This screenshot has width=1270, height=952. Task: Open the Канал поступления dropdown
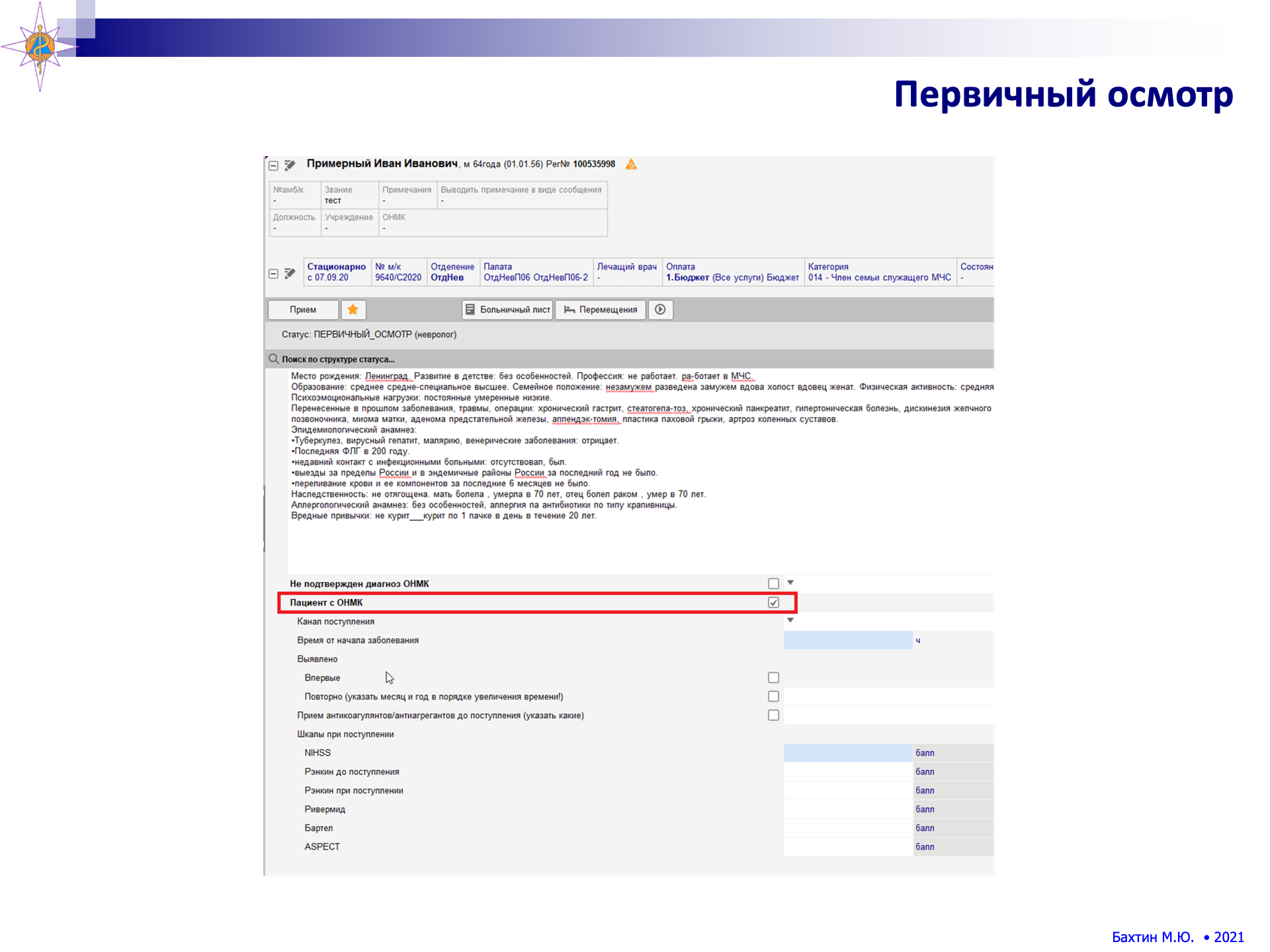pyautogui.click(x=790, y=620)
